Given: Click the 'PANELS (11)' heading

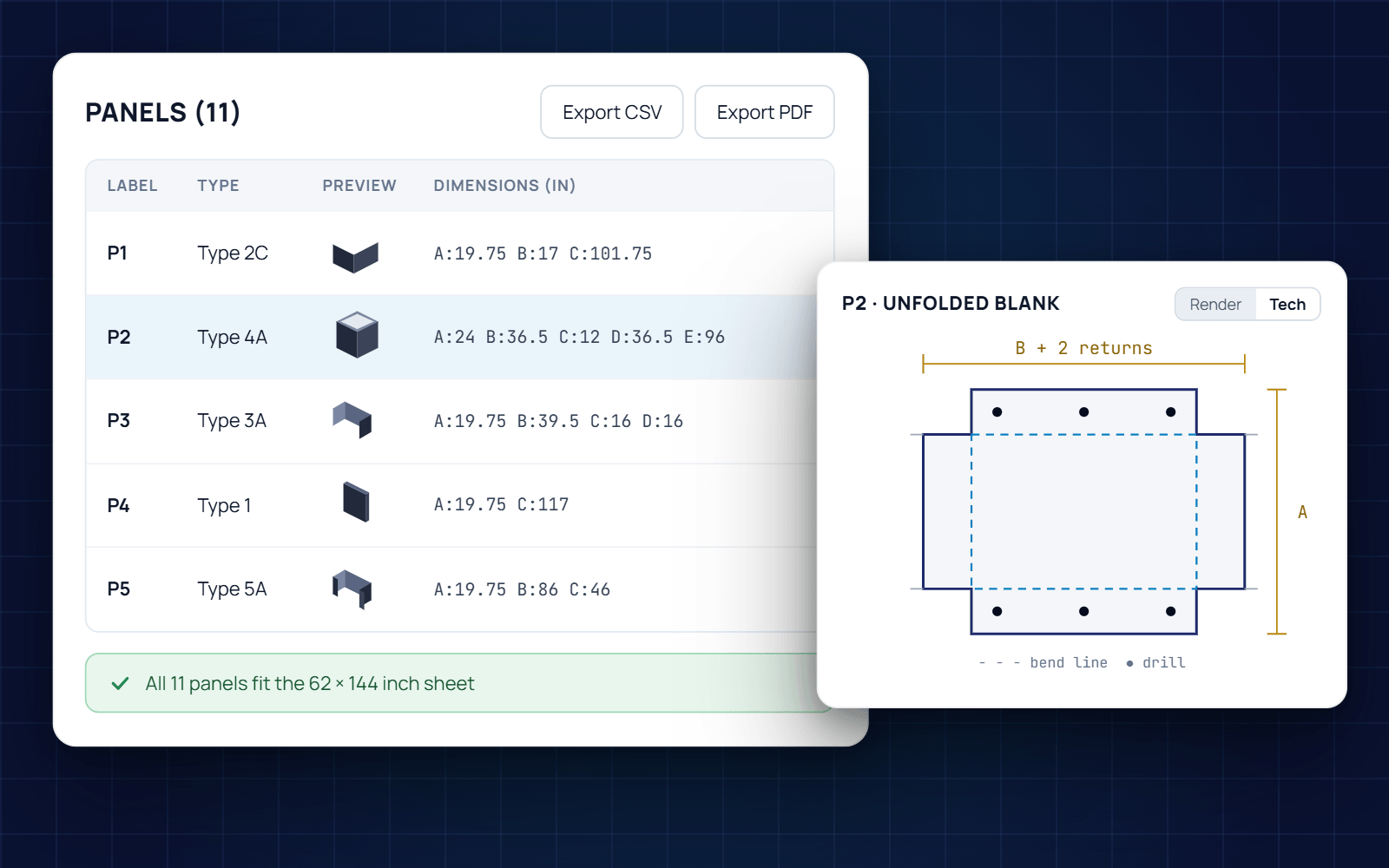Looking at the screenshot, I should pyautogui.click(x=162, y=113).
